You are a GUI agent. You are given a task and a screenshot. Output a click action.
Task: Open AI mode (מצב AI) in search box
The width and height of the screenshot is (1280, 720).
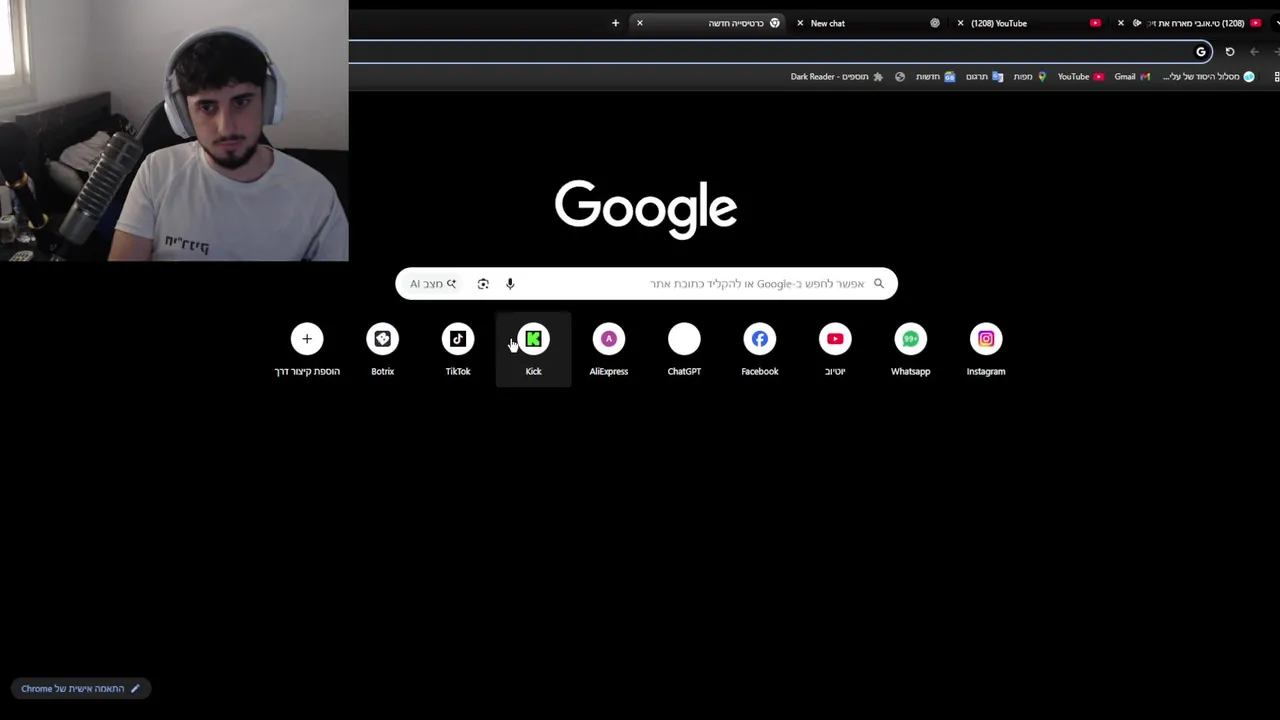click(433, 284)
